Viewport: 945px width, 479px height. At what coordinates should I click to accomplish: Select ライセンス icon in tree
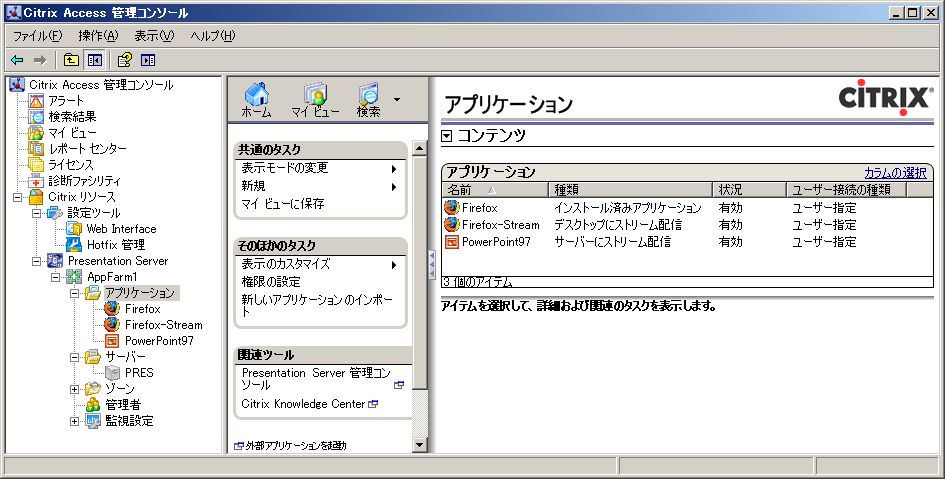36,164
